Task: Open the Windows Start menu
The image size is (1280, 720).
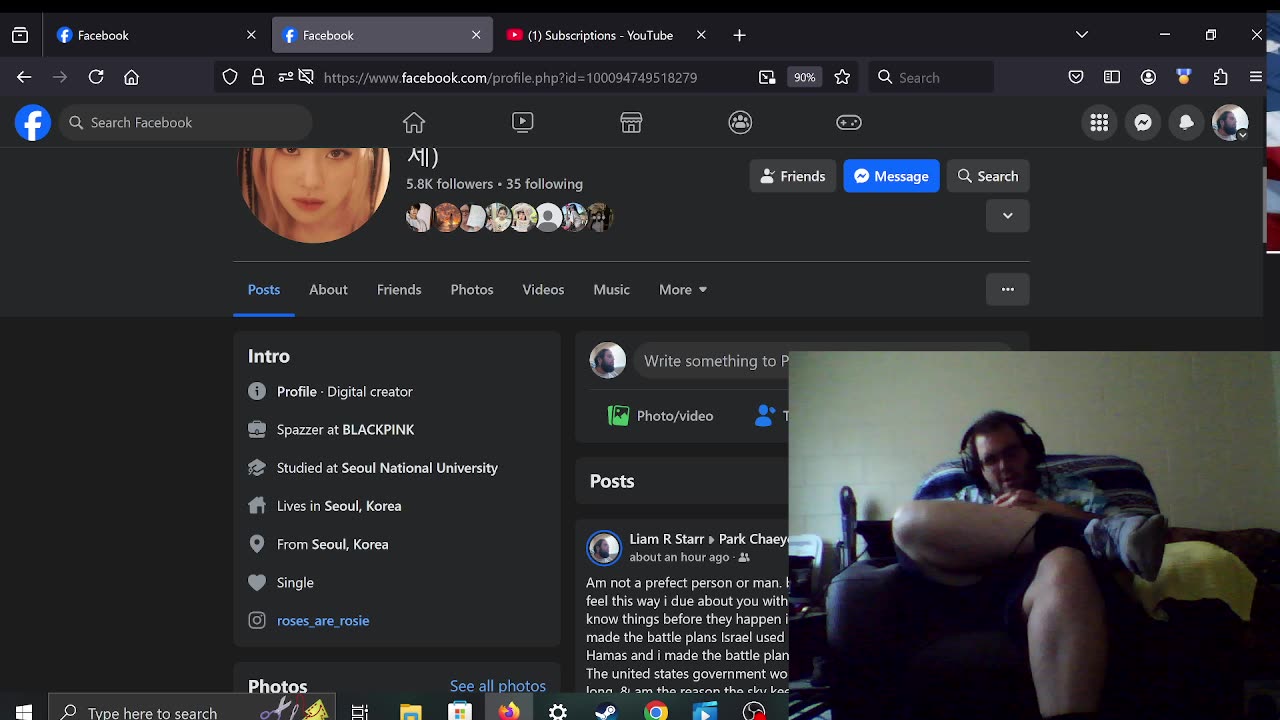Action: 24,711
